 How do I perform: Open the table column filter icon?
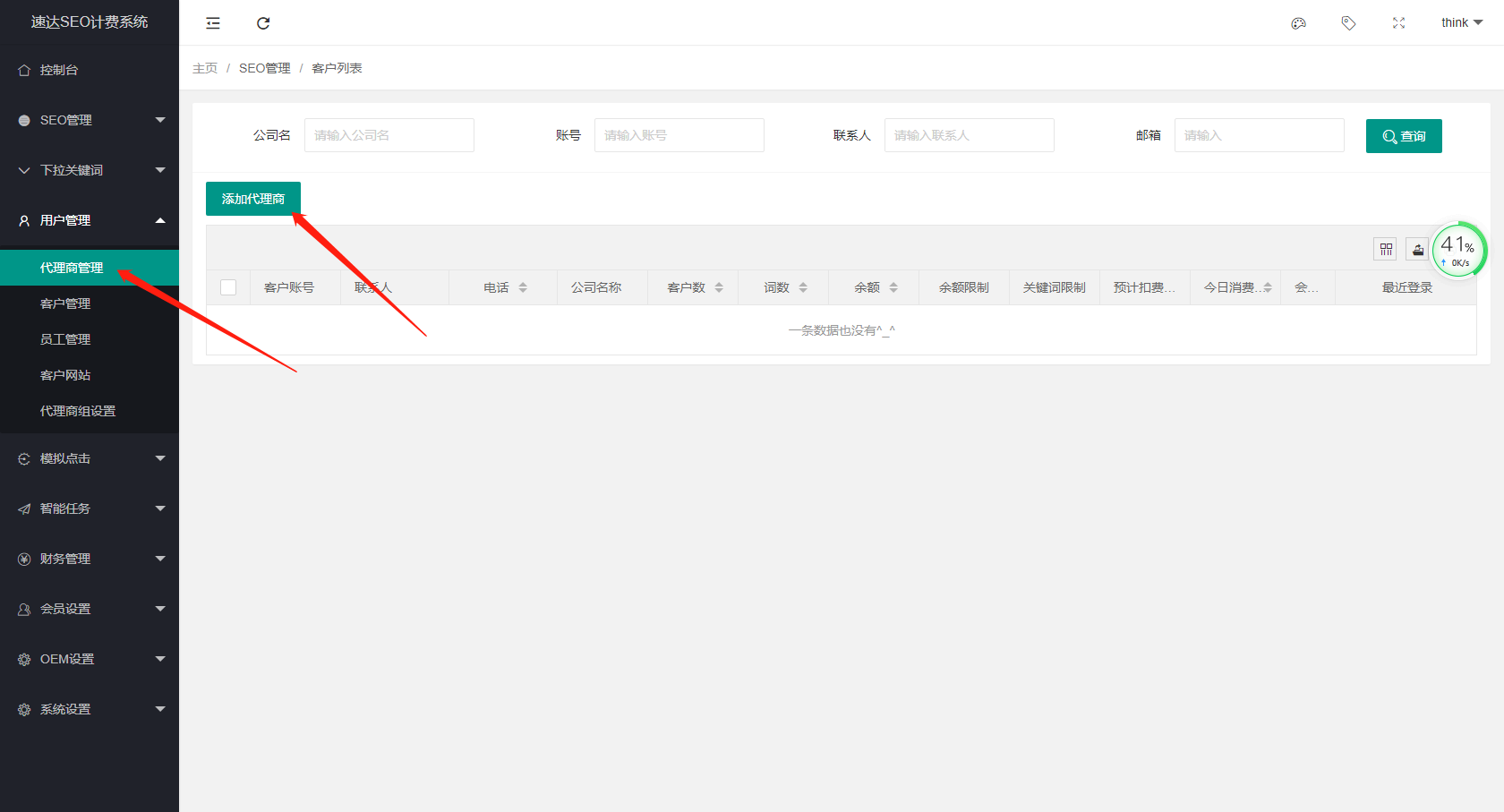click(x=1386, y=250)
